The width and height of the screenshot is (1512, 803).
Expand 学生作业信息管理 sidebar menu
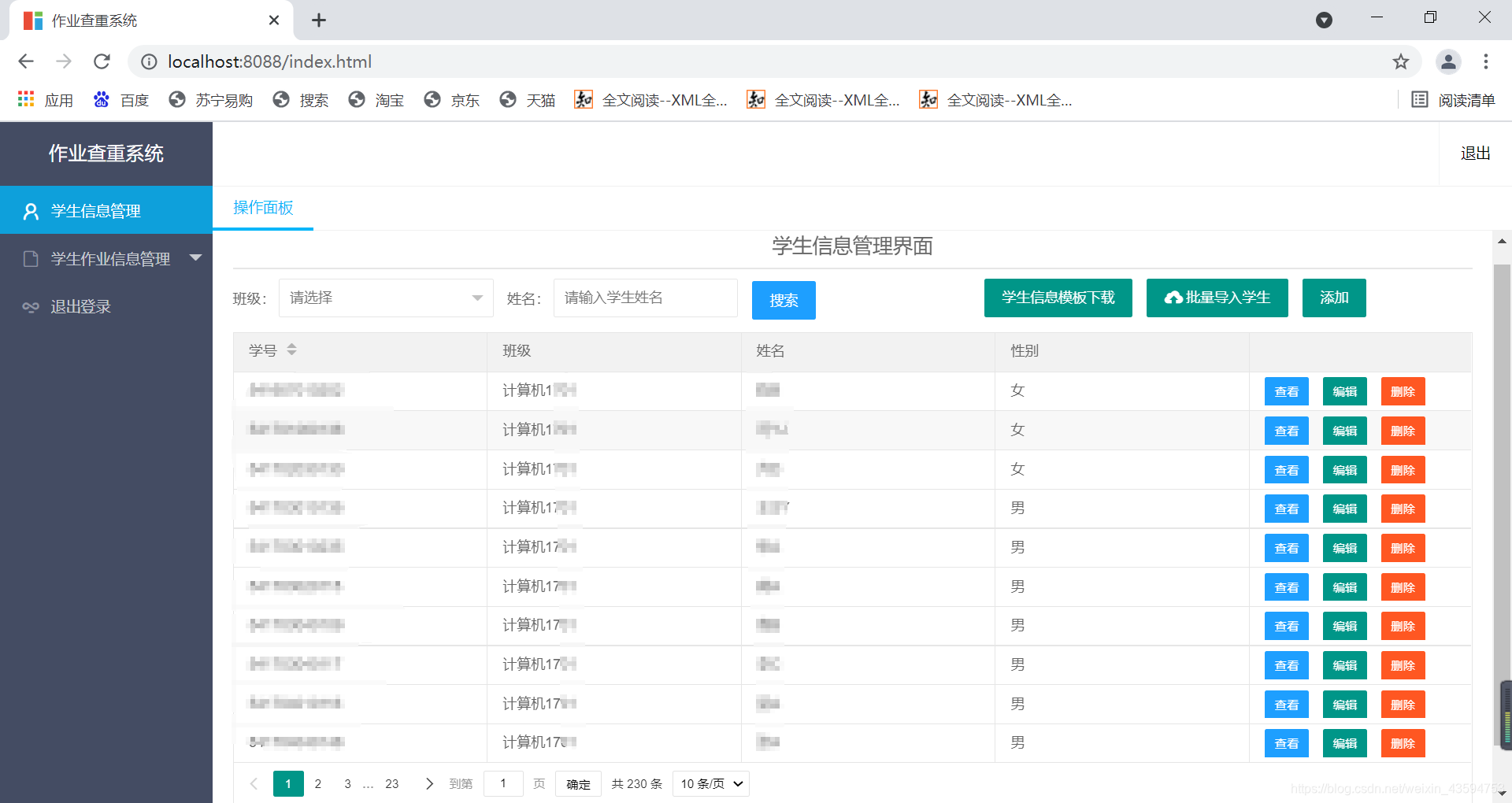pos(106,258)
